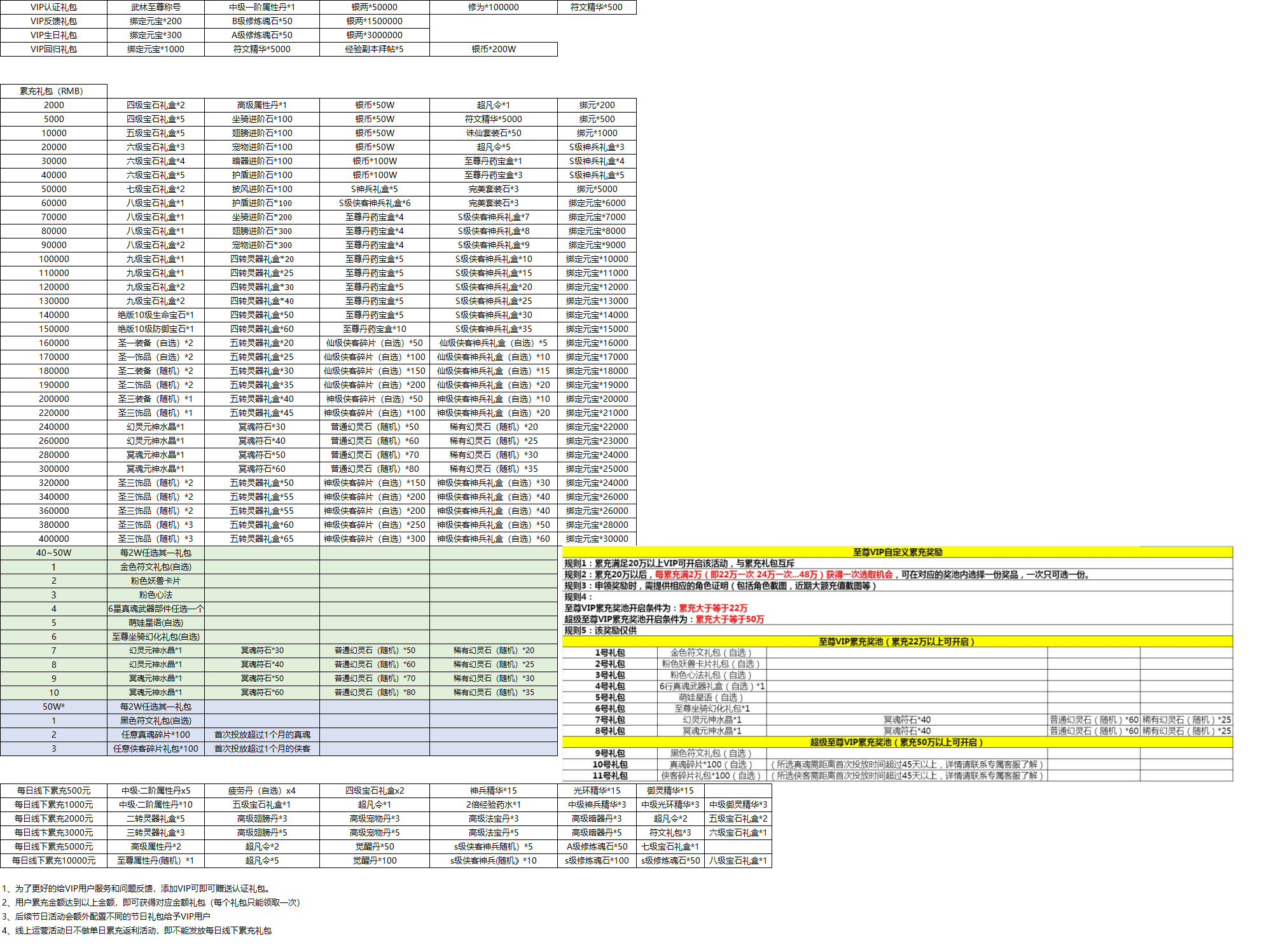Image resolution: width=1276 pixels, height=952 pixels.
Task: Click the '绑元*5000' cell
Action: pos(597,189)
